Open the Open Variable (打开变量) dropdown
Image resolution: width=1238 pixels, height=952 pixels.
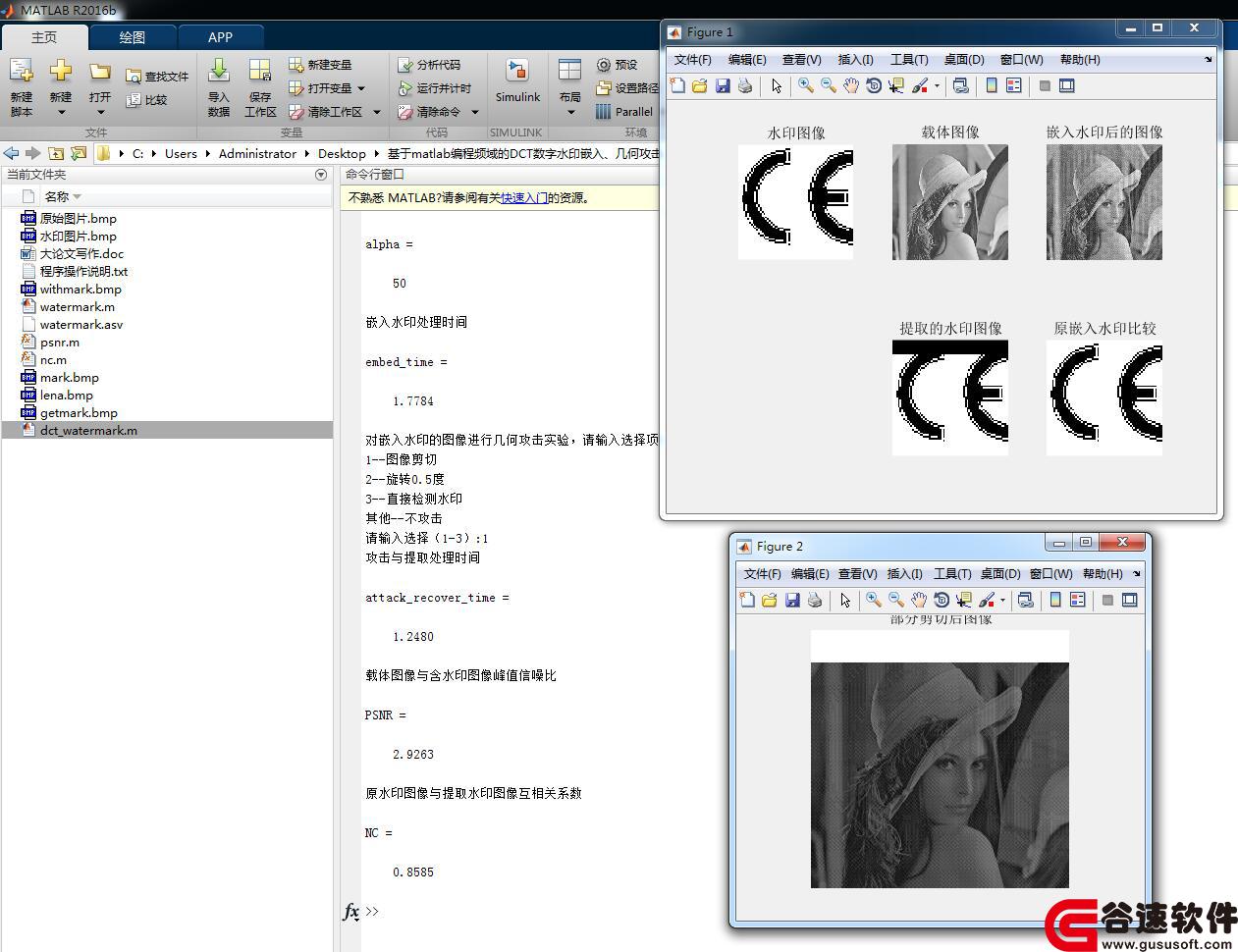tap(361, 88)
